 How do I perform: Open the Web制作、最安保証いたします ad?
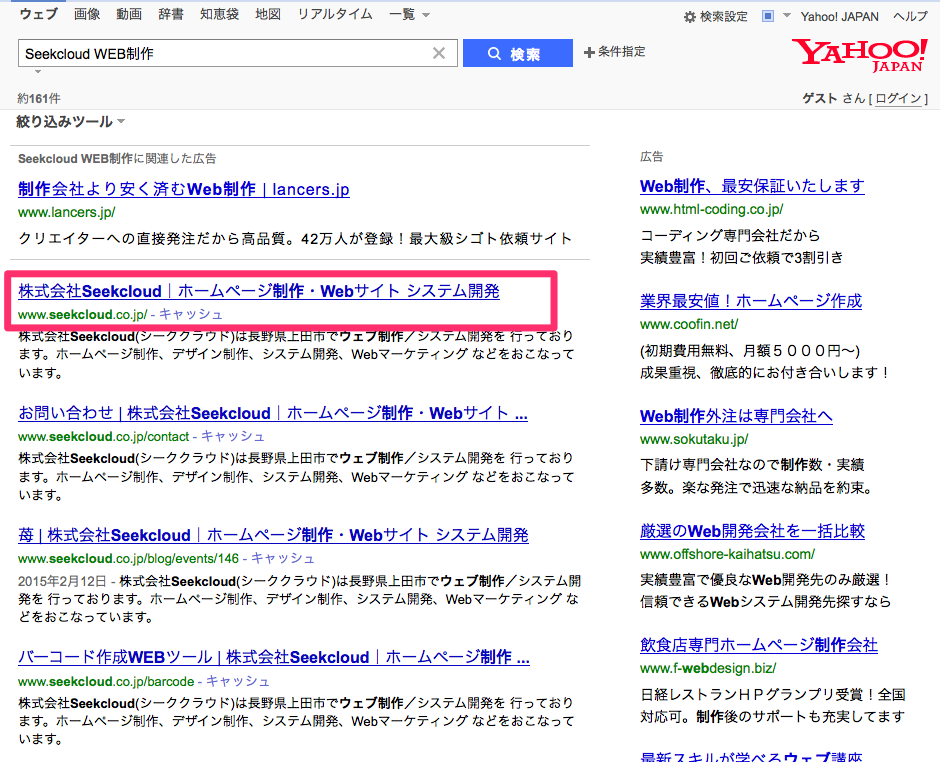752,186
